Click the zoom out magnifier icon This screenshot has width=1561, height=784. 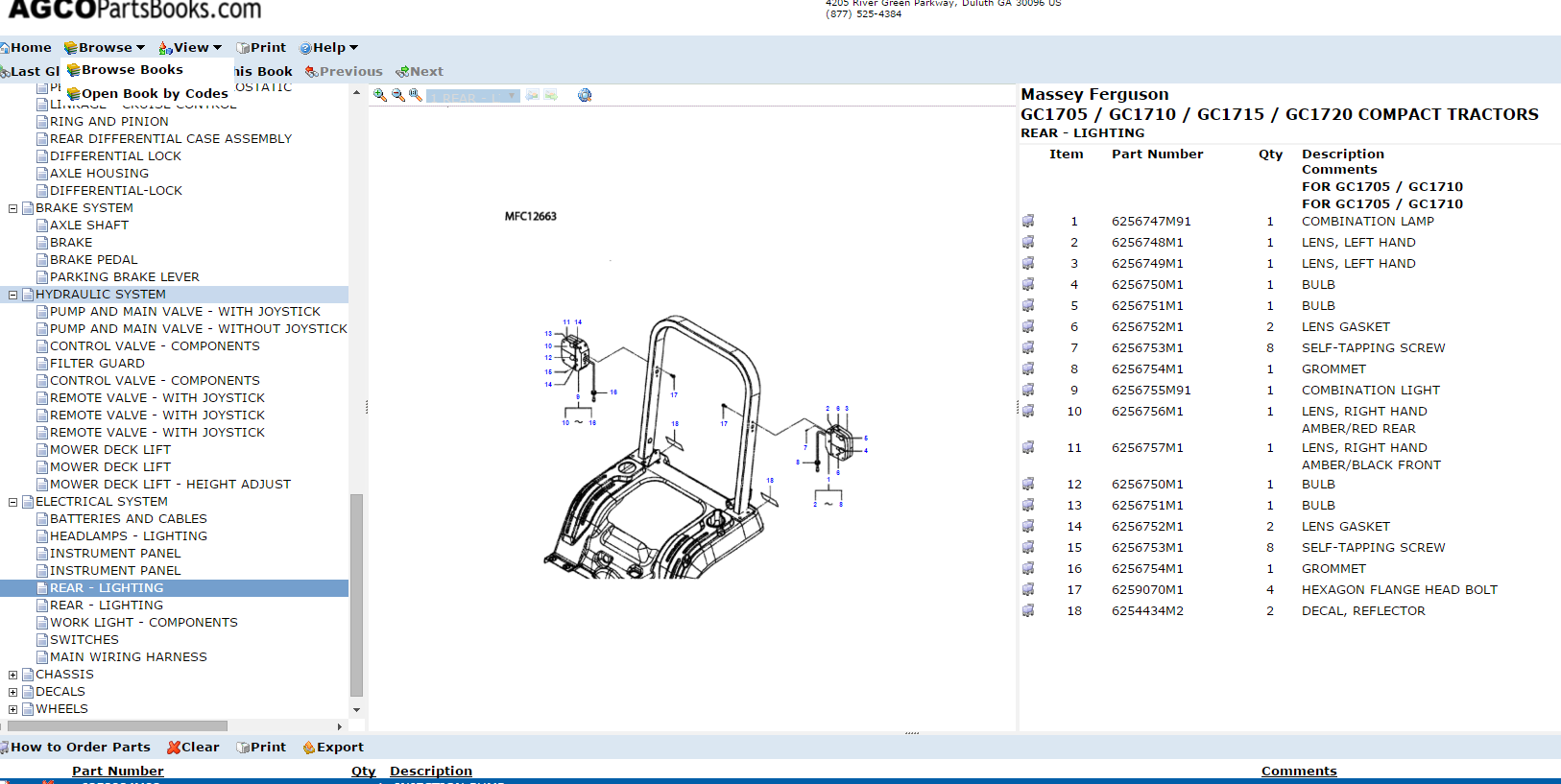pyautogui.click(x=397, y=95)
